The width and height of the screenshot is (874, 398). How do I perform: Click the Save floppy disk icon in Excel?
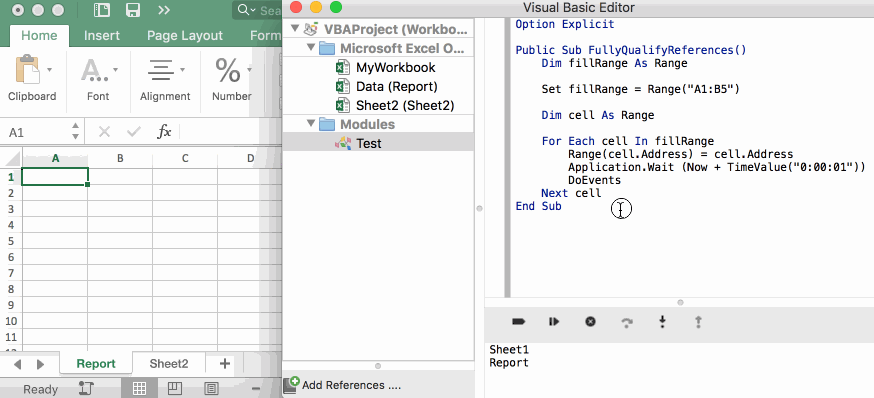click(133, 10)
